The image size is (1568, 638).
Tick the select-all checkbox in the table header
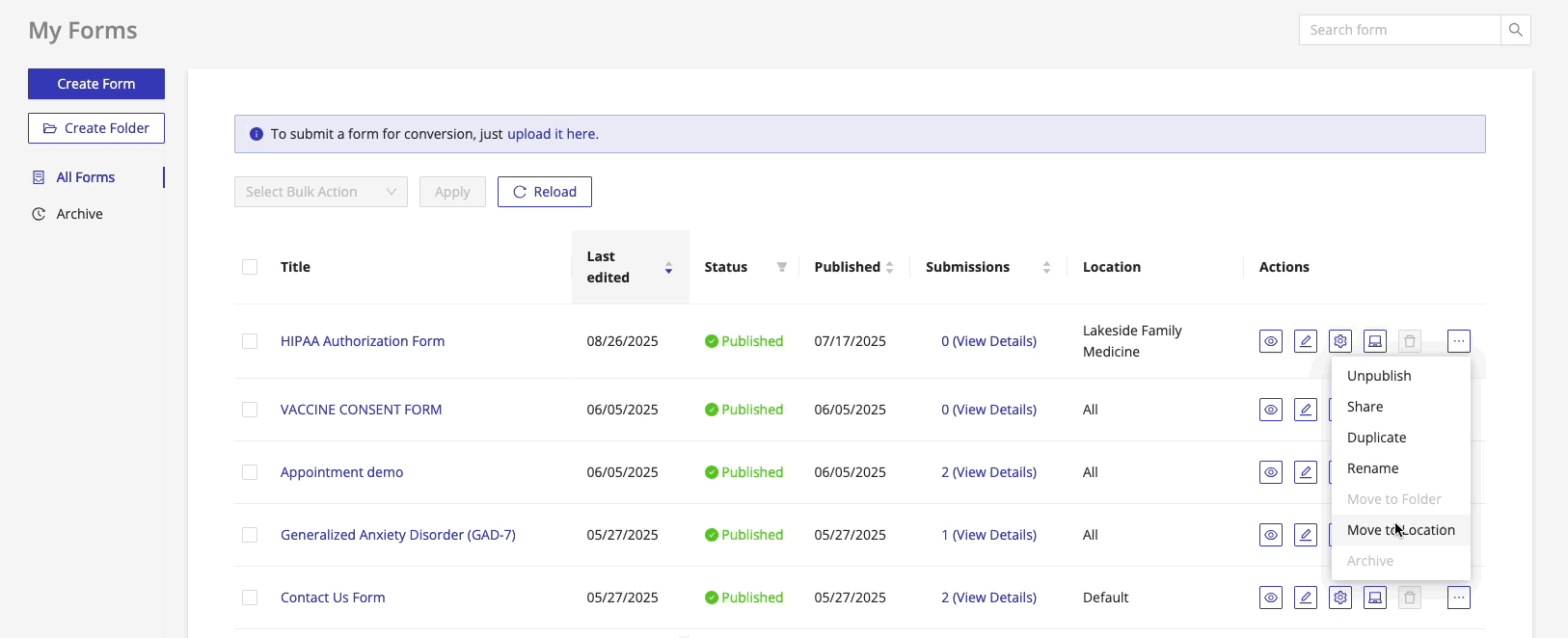pos(250,267)
